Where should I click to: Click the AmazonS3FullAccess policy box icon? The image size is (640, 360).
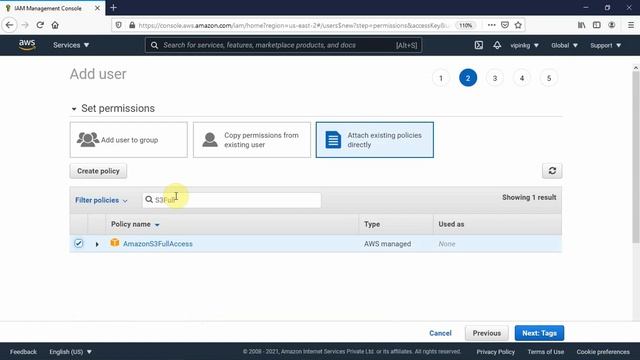coord(115,243)
